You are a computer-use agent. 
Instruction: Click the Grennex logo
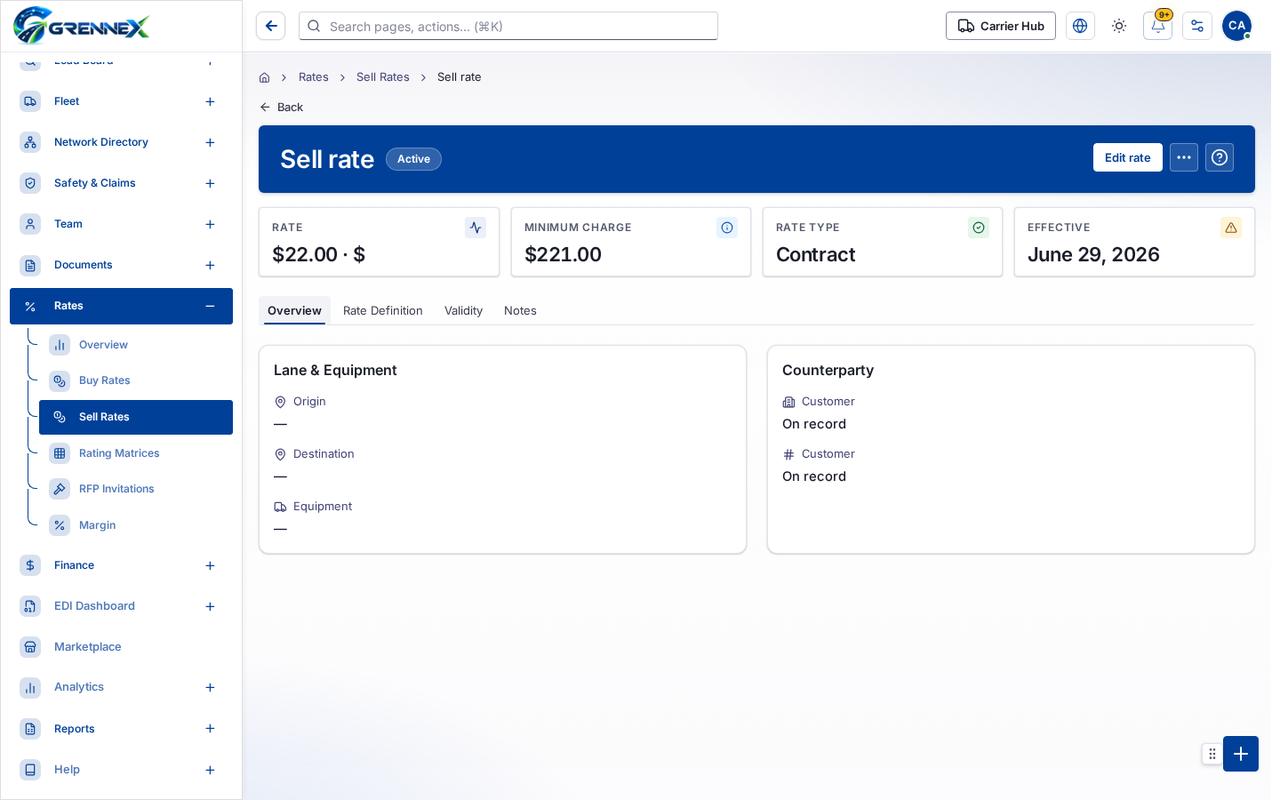(81, 25)
